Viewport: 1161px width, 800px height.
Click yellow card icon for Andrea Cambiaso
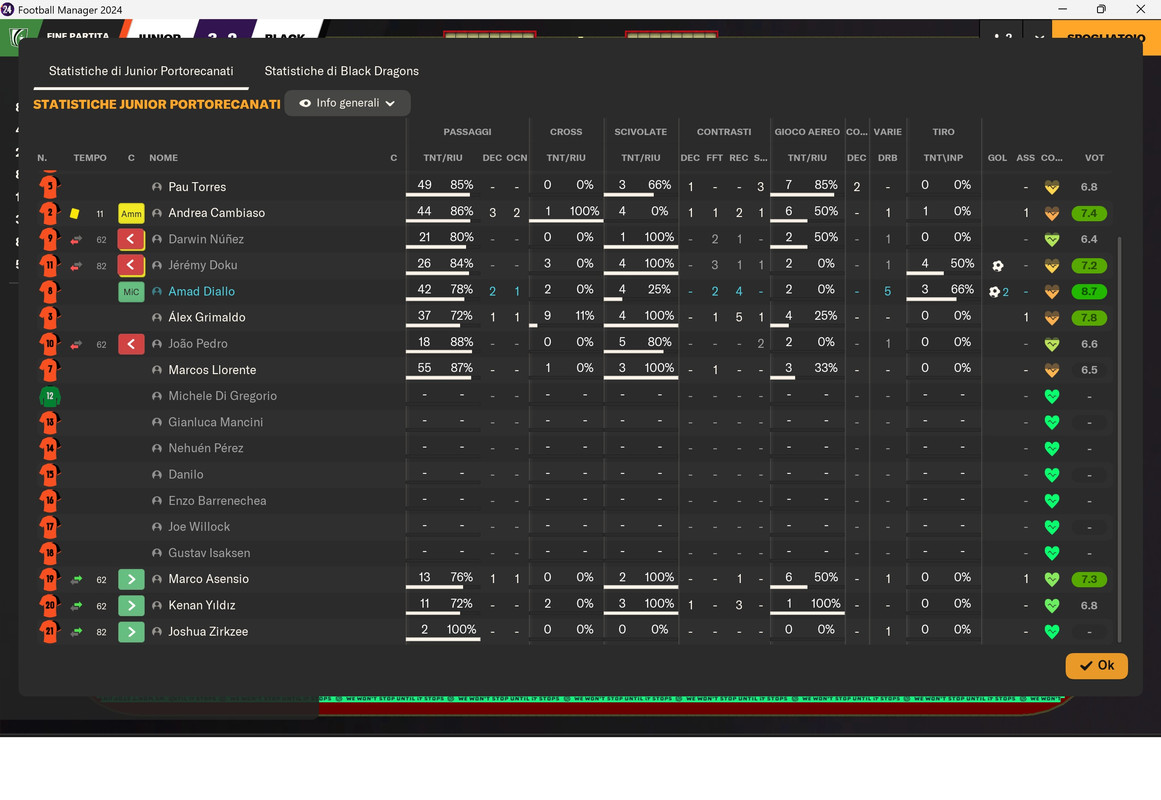[x=75, y=213]
